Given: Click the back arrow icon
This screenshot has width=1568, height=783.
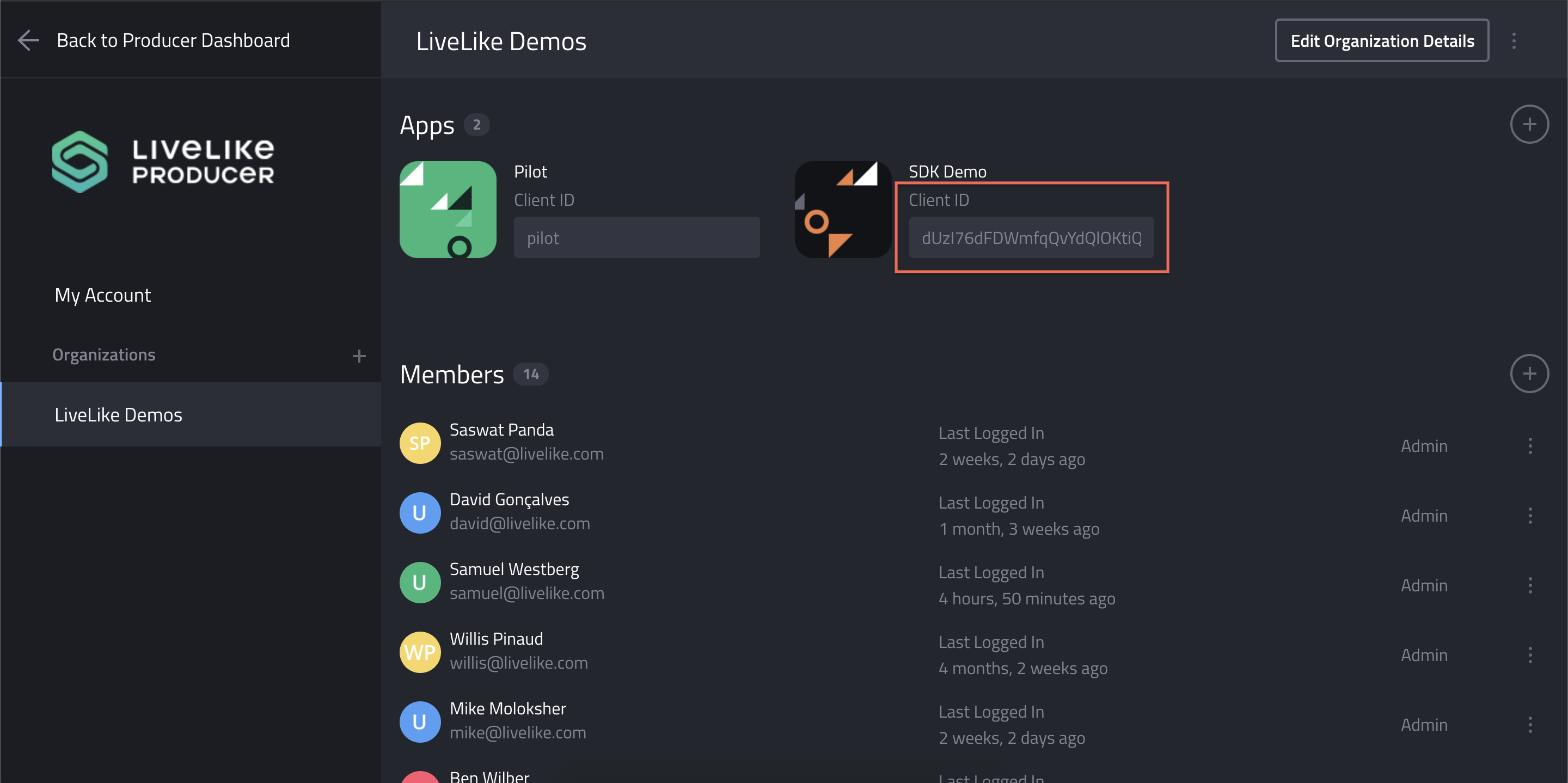Looking at the screenshot, I should tap(28, 40).
